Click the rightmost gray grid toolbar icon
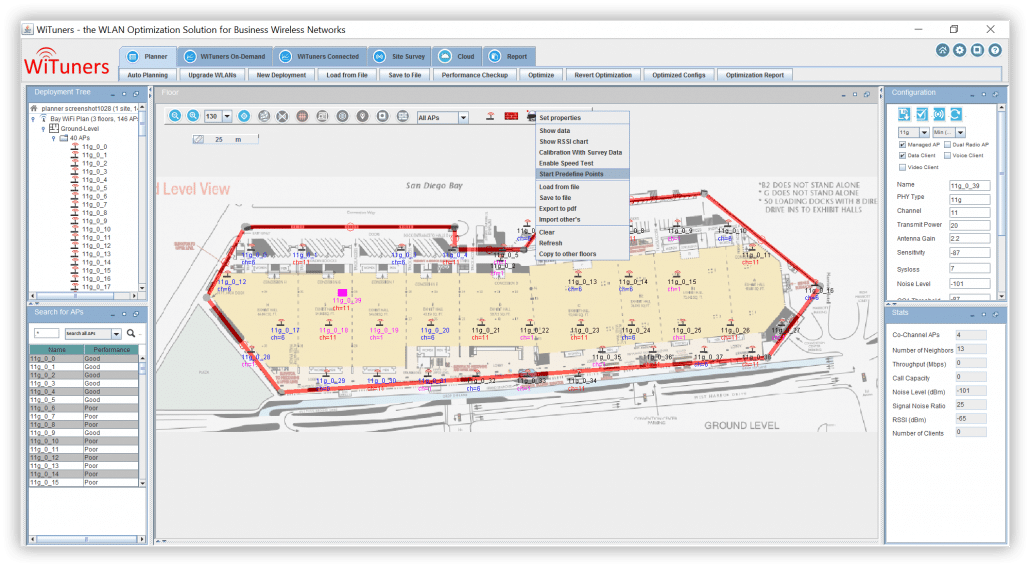Image resolution: width=1030 pixels, height=567 pixels. (403, 116)
